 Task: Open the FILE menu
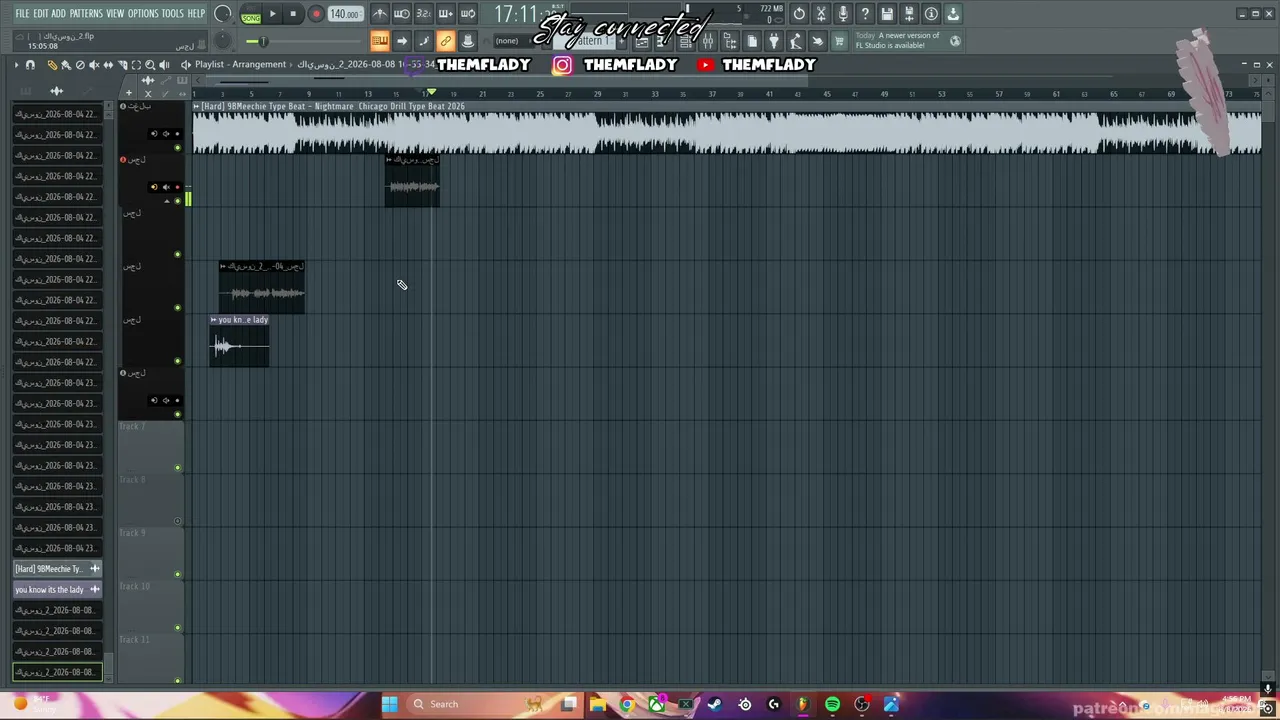(22, 14)
